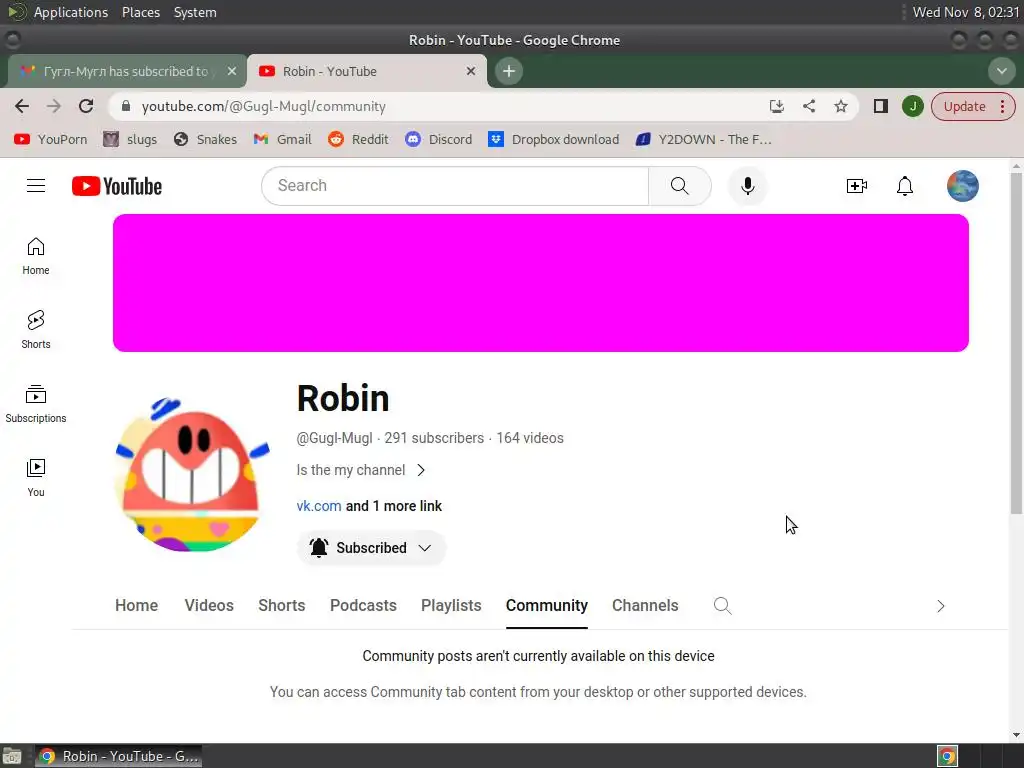Open the Snakes bookmark
Image resolution: width=1024 pixels, height=768 pixels.
pos(206,139)
